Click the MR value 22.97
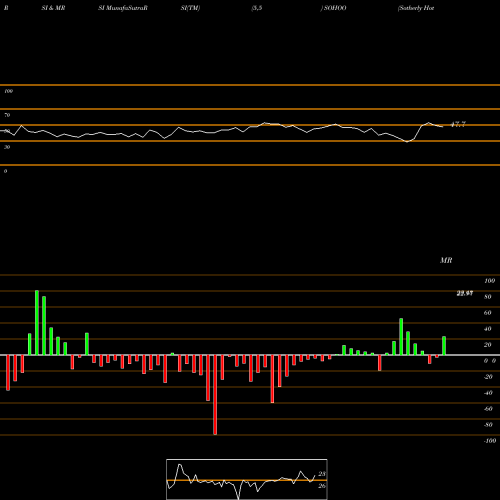The height and width of the screenshot is (500, 500). tap(465, 293)
